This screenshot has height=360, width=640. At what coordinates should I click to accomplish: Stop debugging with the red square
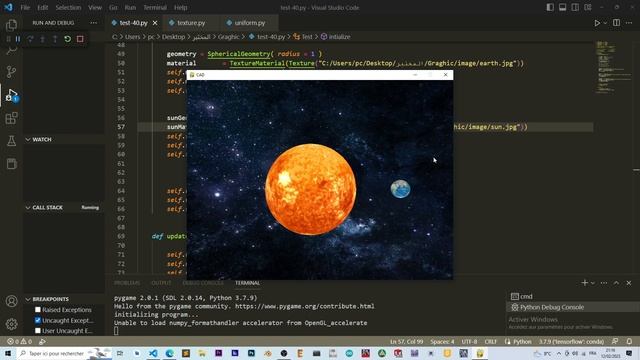click(80, 39)
